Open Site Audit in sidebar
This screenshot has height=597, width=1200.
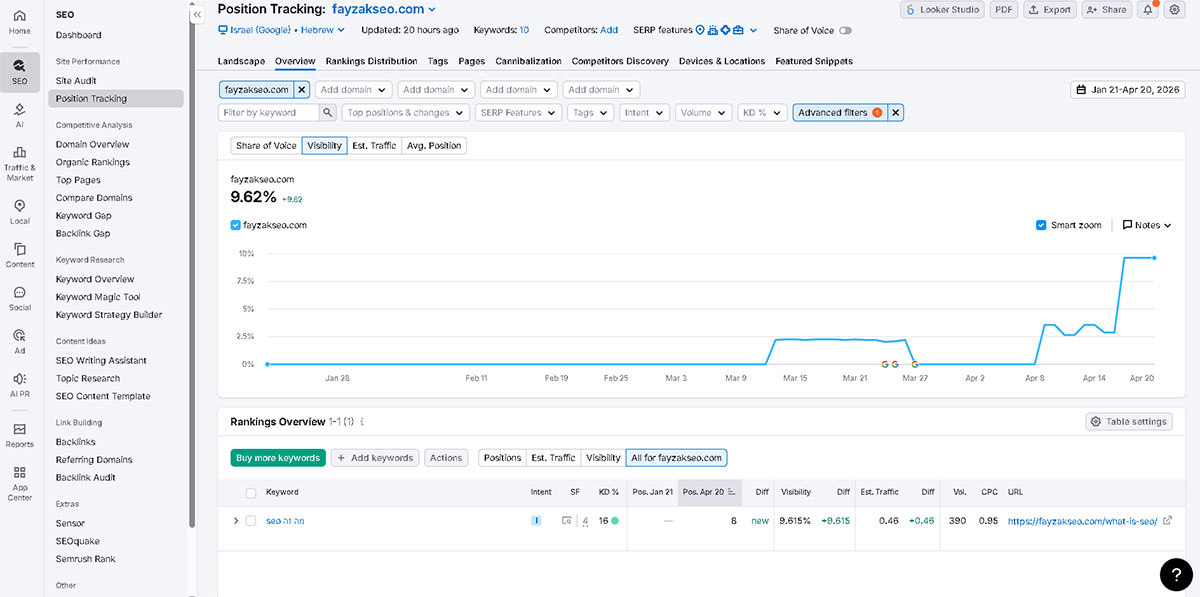click(x=76, y=81)
